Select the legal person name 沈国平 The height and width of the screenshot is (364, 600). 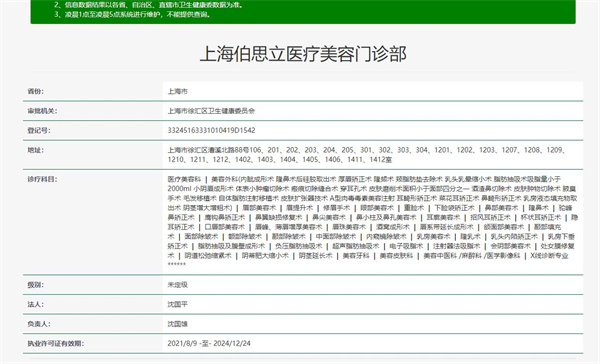(x=178, y=304)
